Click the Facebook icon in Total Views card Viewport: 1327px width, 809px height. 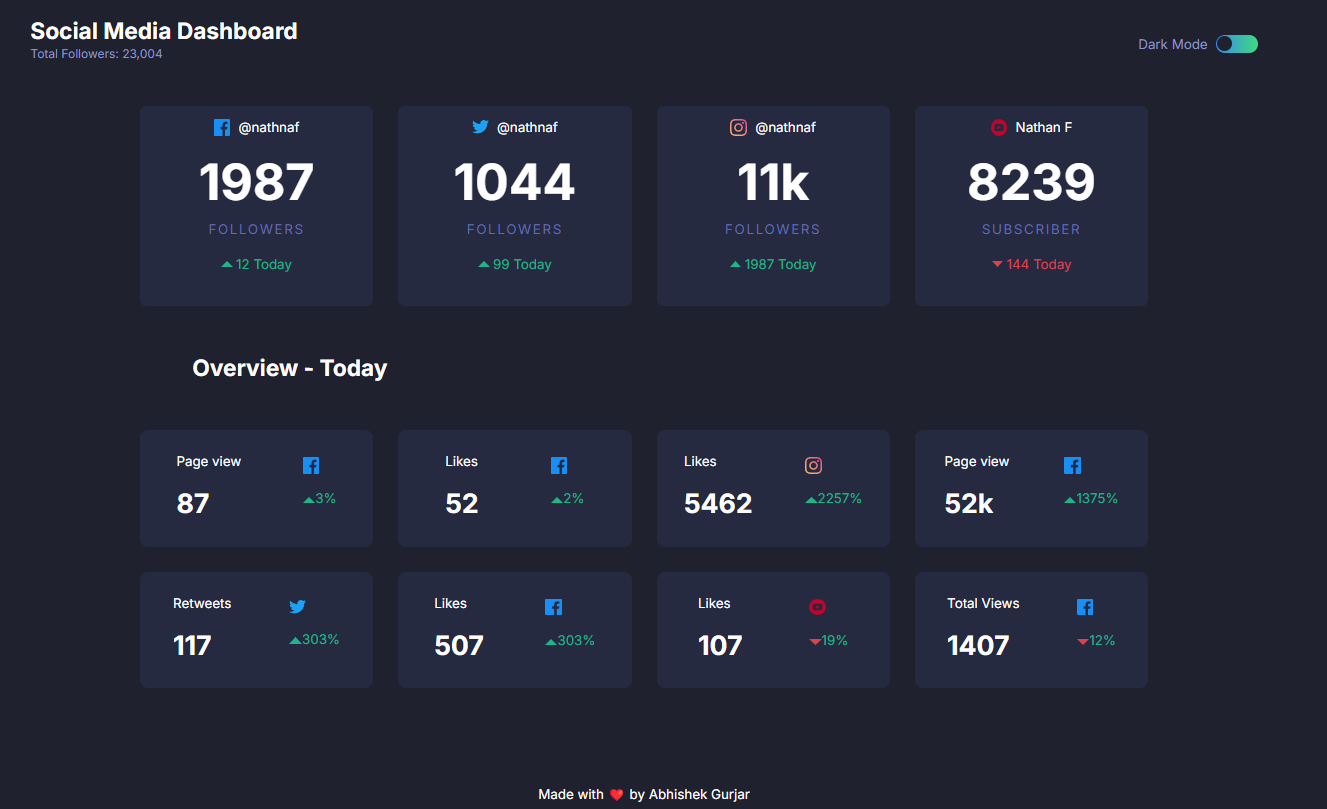click(1085, 607)
